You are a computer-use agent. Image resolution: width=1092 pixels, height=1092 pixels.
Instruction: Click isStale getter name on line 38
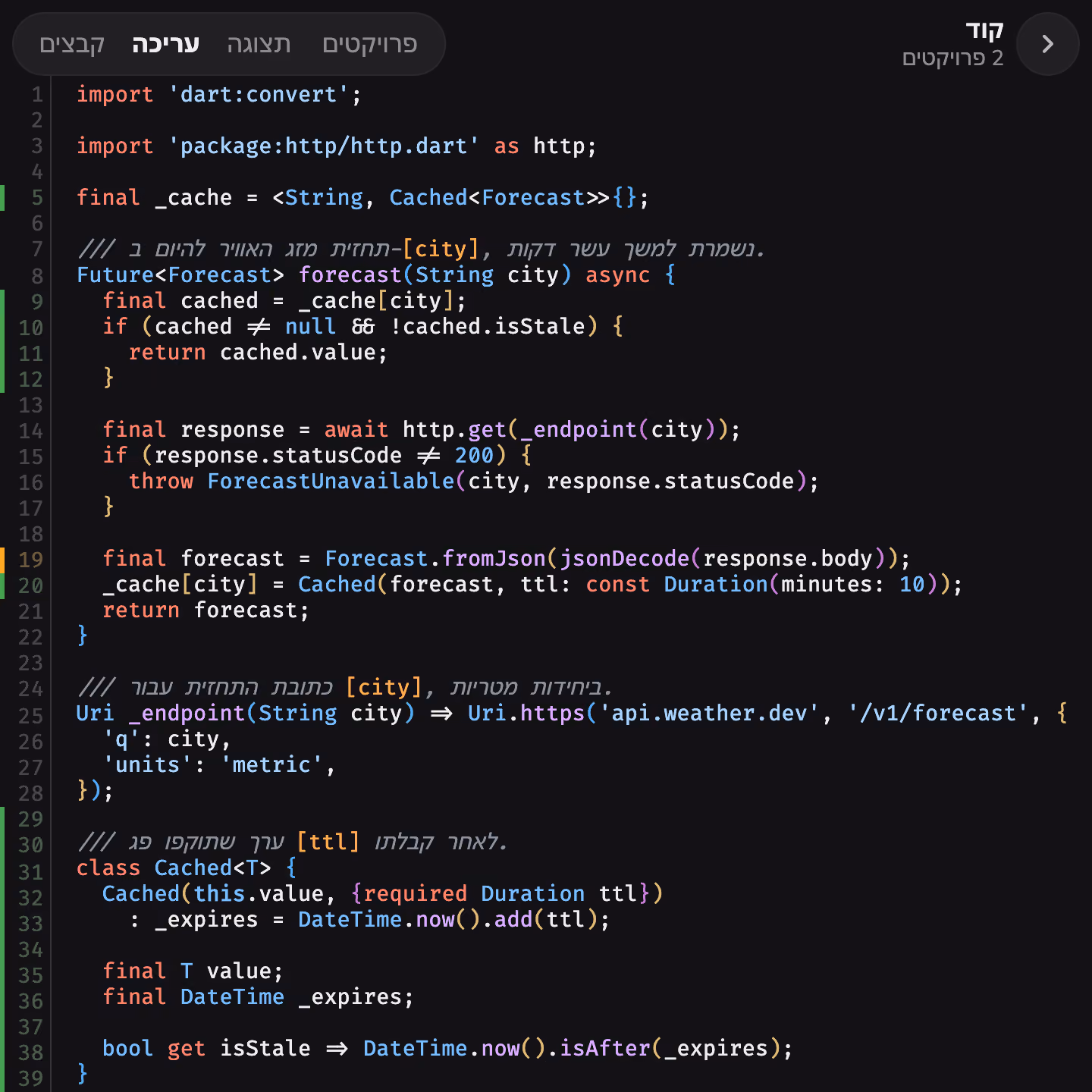265,1049
